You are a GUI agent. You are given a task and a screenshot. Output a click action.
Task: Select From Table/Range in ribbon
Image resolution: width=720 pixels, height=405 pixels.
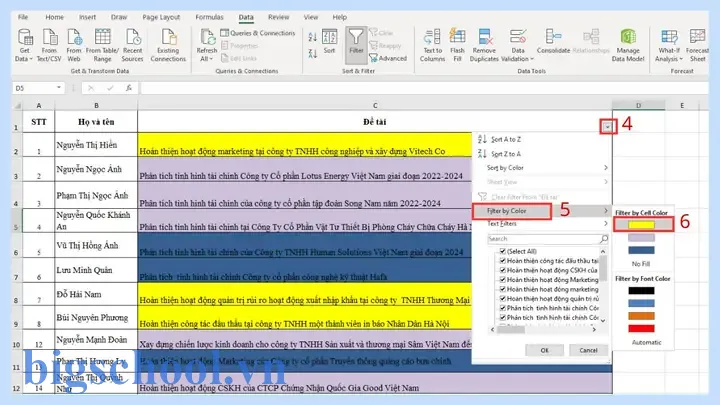click(102, 45)
